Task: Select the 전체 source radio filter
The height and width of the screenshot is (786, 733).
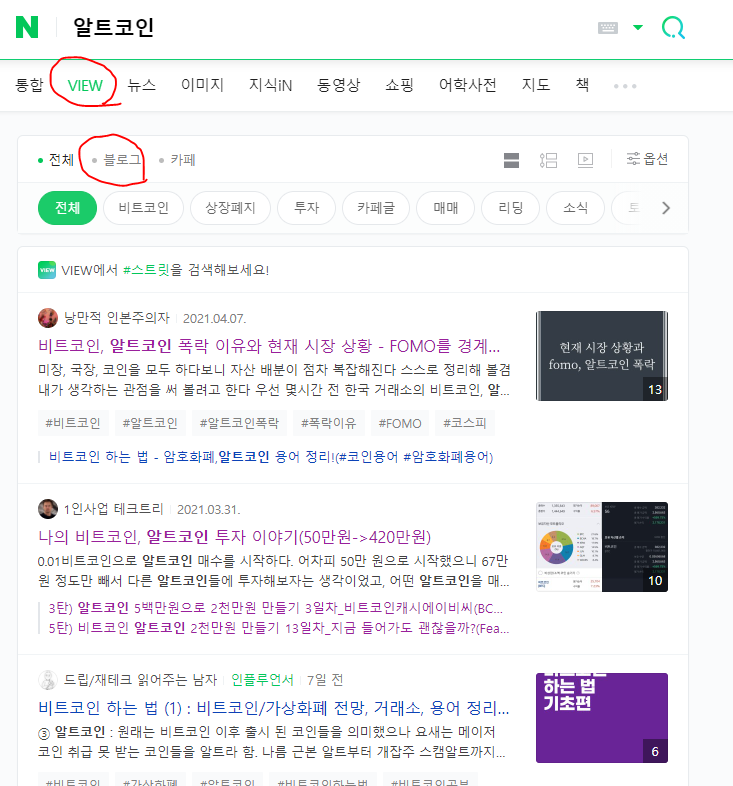Action: [x=56, y=160]
